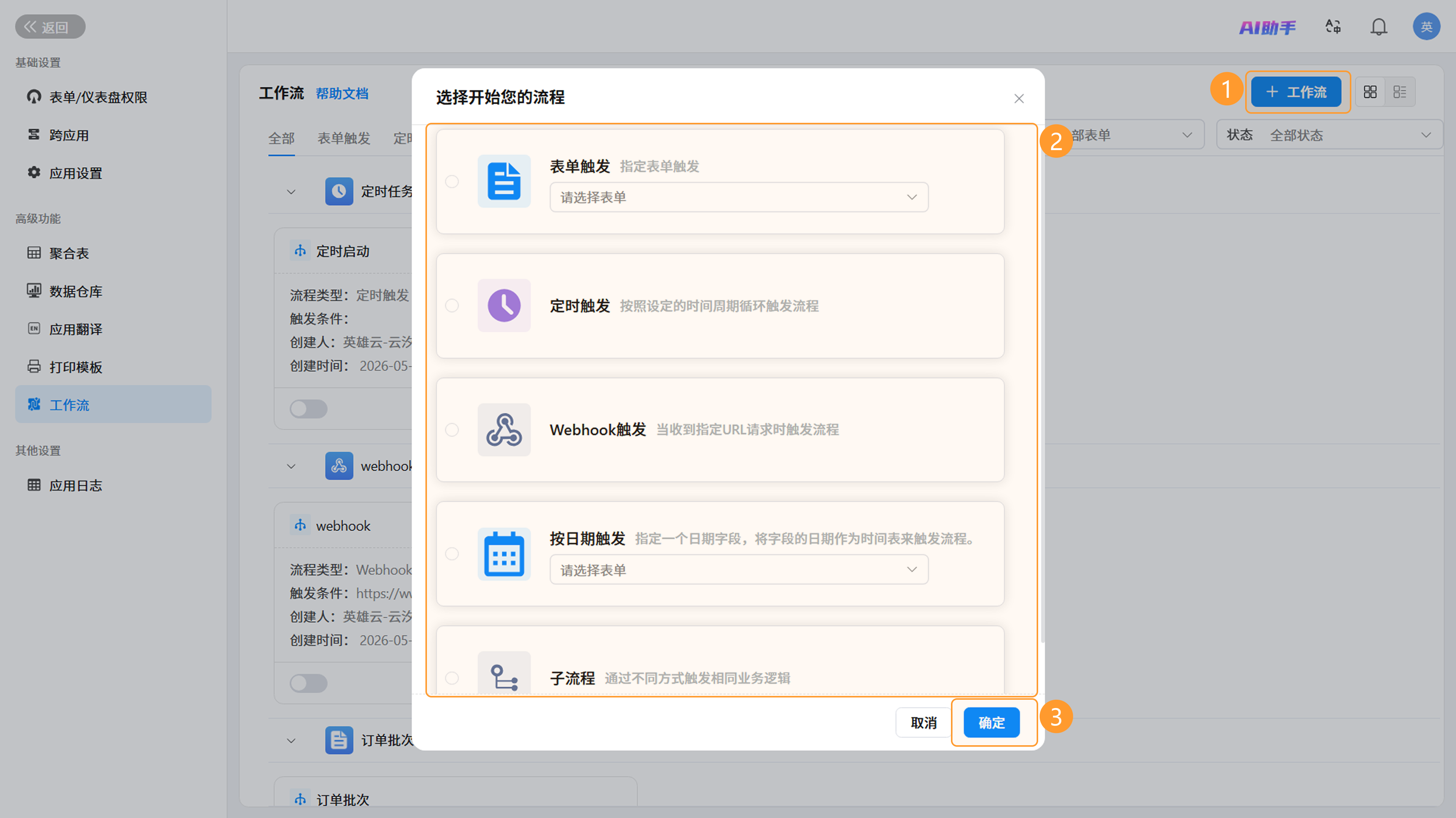This screenshot has height=818, width=1456.
Task: Open 请选择表单 dropdown under 按日期触发
Action: [739, 569]
